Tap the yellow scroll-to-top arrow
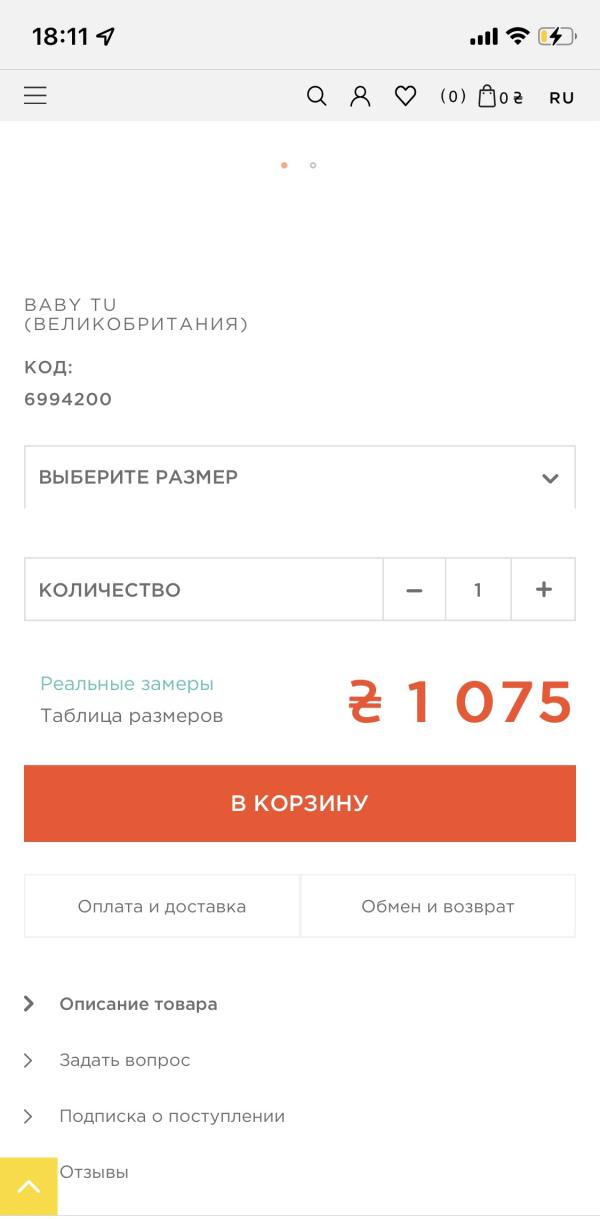This screenshot has height=1219, width=600. 28,1186
